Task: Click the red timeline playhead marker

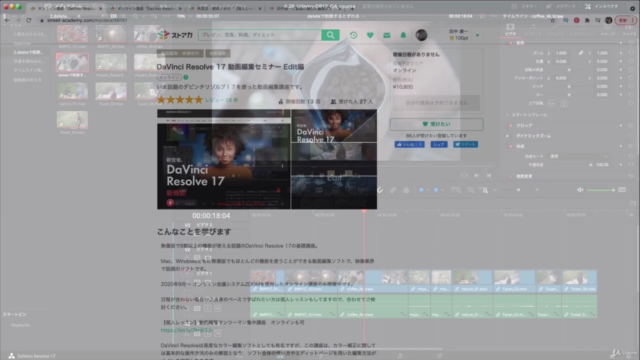Action: (364, 211)
